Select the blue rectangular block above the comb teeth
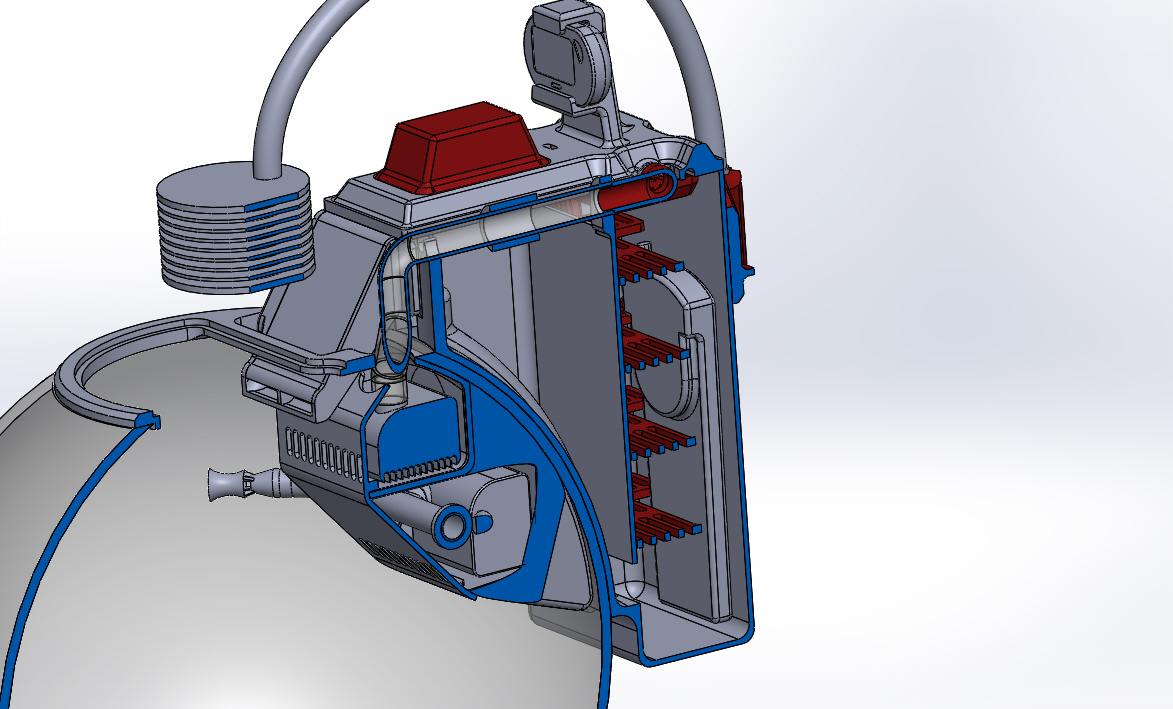This screenshot has width=1173, height=709. 420,432
